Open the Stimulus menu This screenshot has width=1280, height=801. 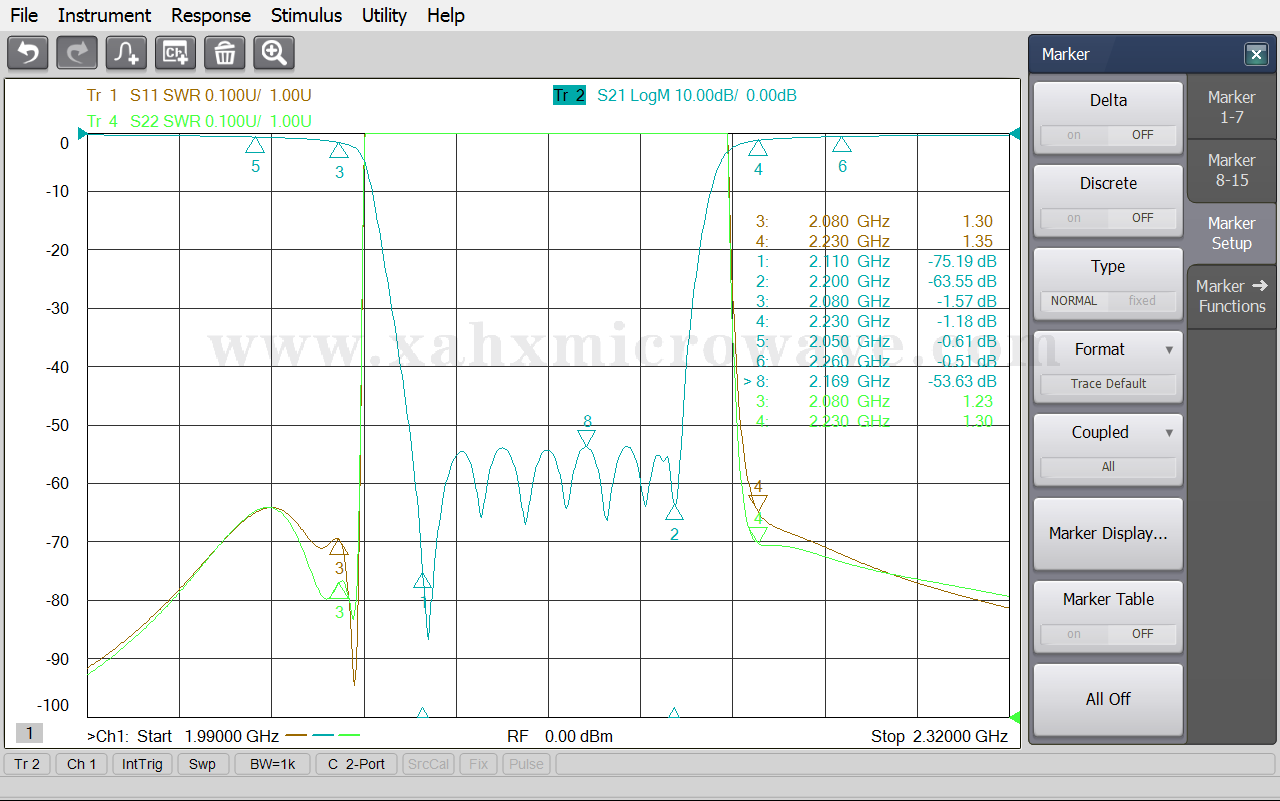point(306,15)
